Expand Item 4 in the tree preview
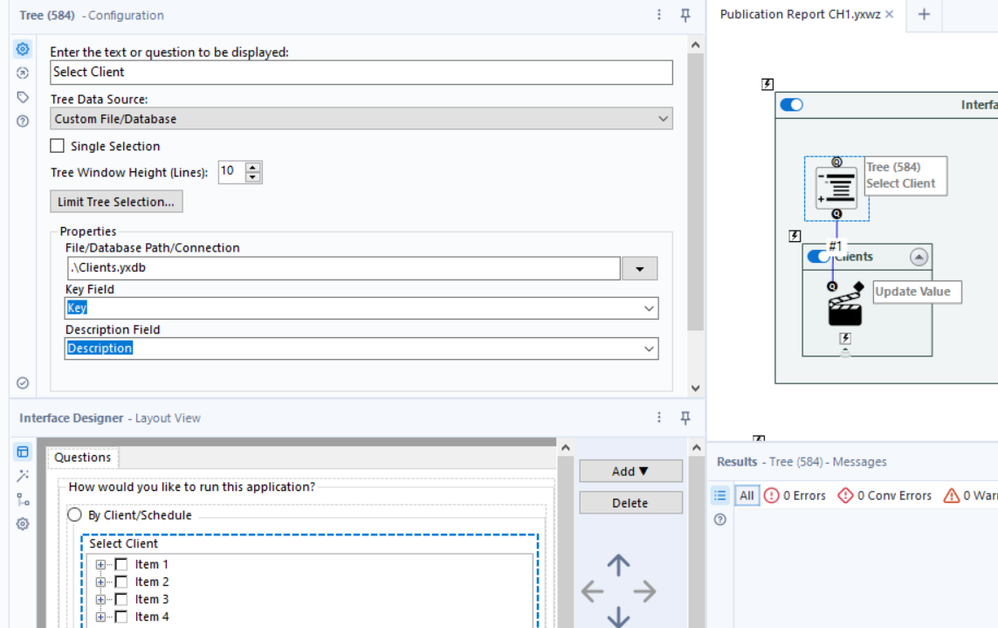998x628 pixels. click(x=101, y=617)
